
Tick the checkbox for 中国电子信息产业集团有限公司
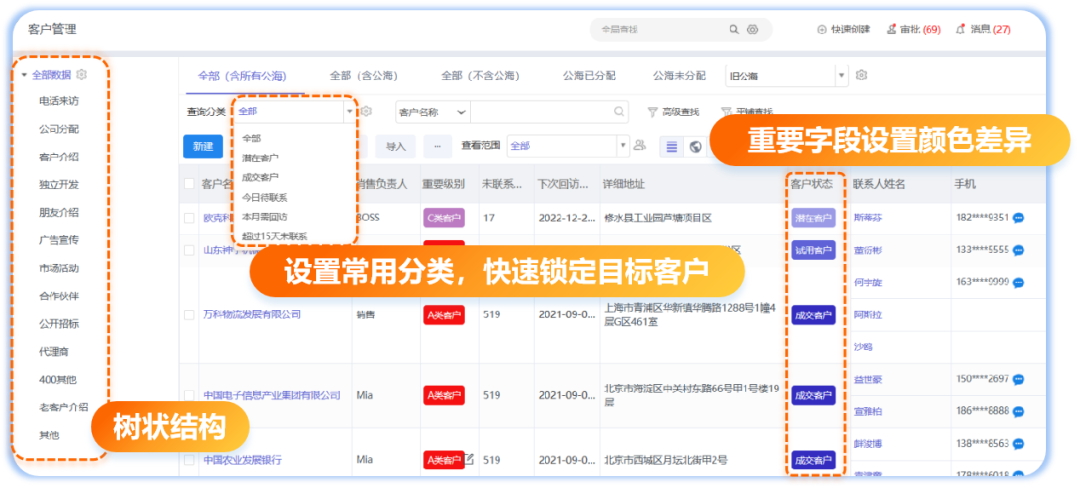coord(190,395)
